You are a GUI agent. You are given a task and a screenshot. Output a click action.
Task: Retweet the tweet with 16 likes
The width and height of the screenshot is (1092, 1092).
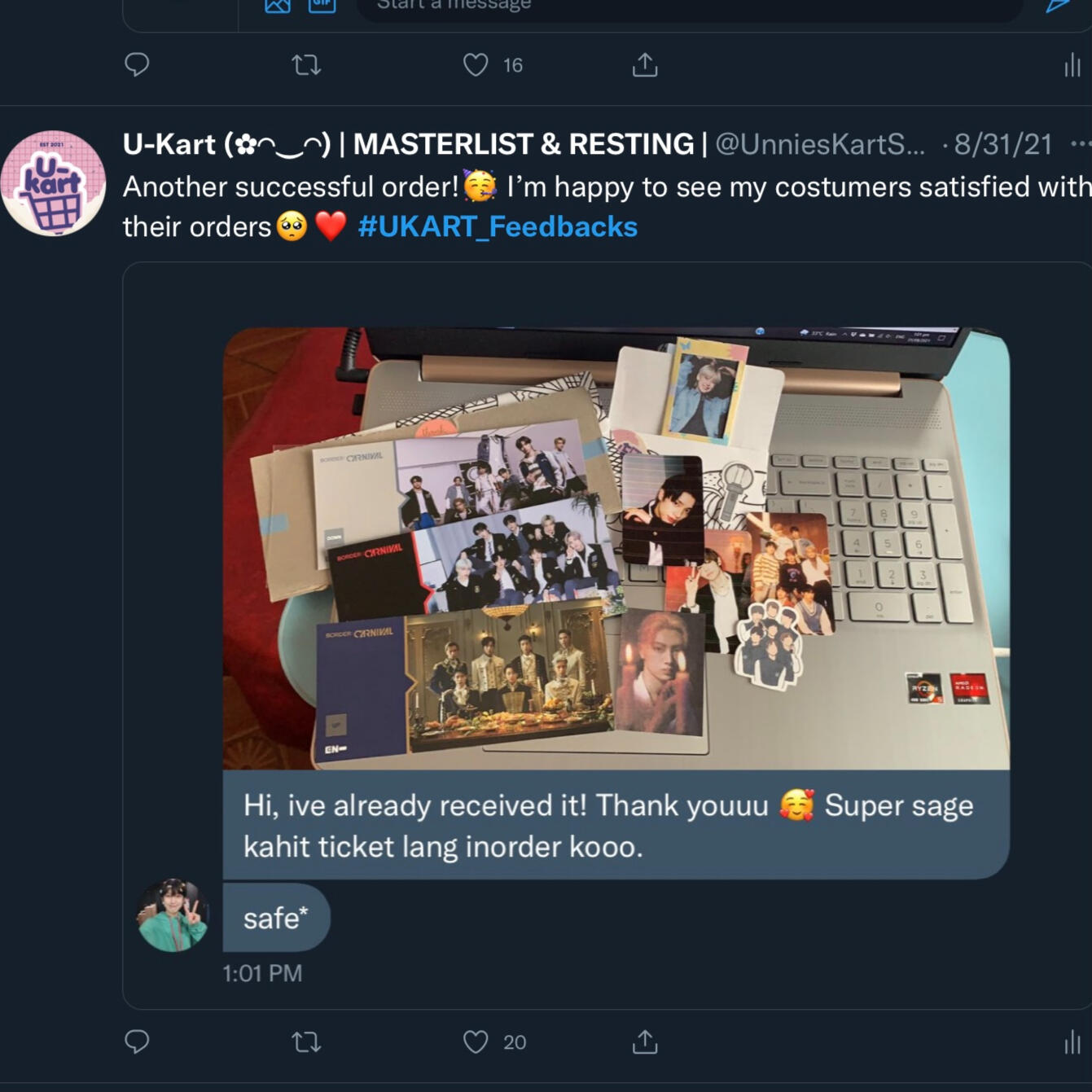(306, 64)
